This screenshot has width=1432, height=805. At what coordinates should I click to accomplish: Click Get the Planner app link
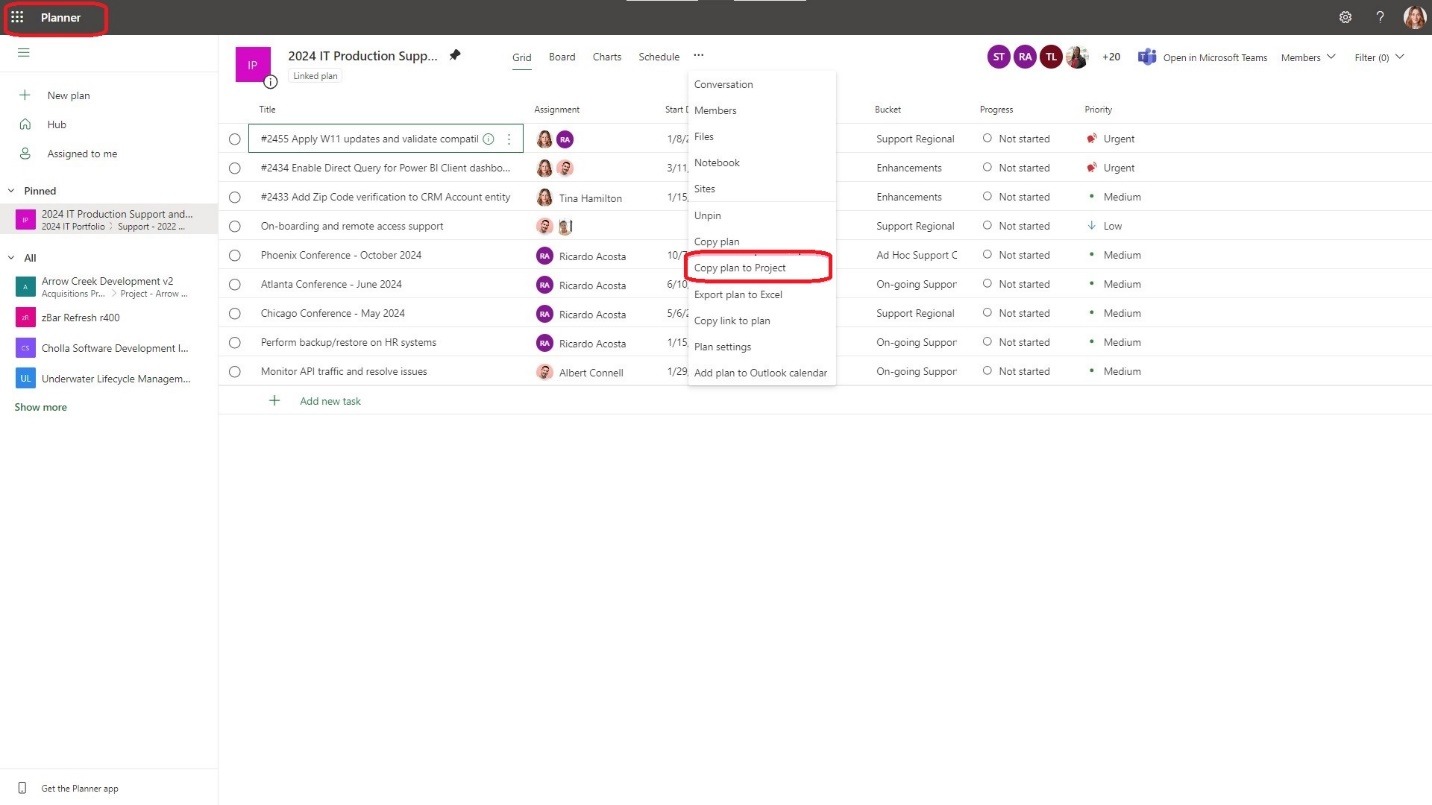[x=80, y=789]
